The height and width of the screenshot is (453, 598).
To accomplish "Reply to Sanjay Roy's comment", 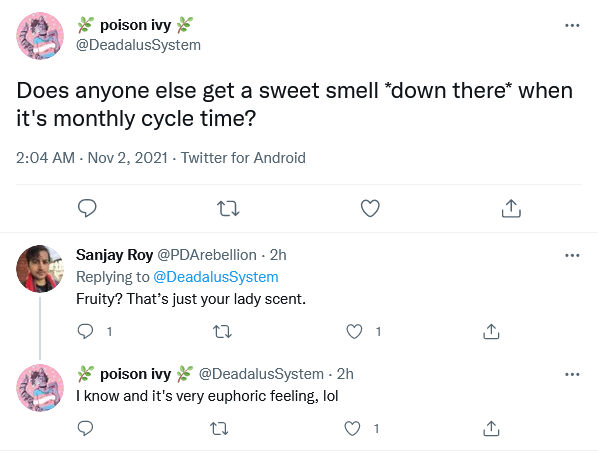I will (85, 331).
